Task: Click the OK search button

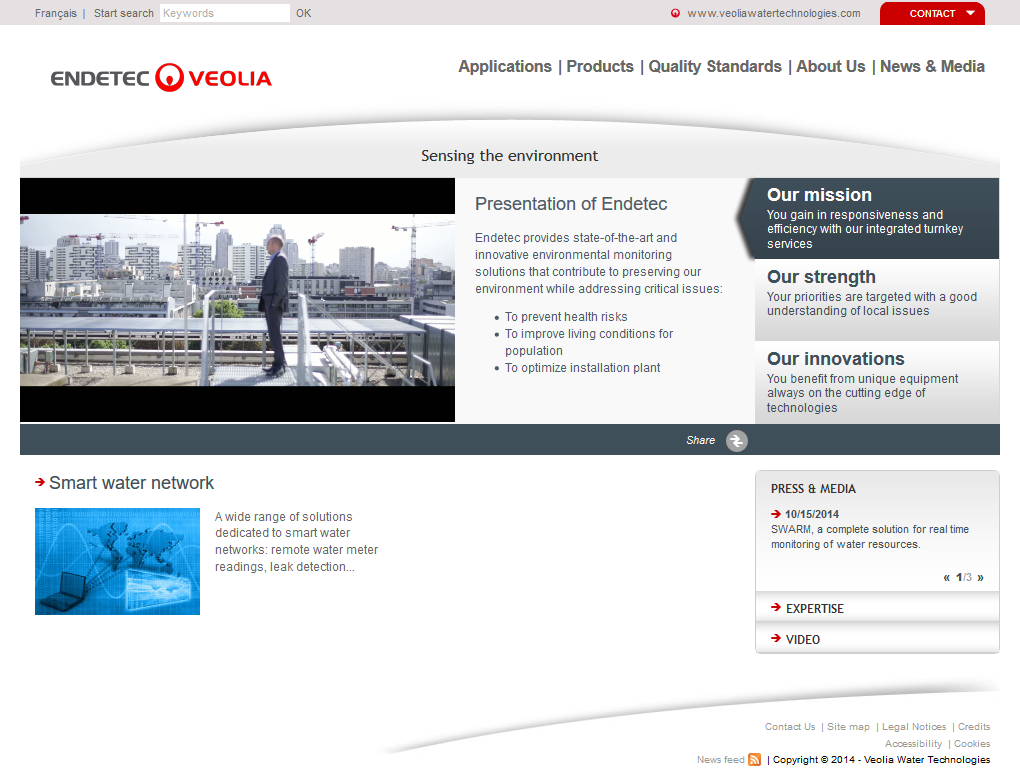Action: pyautogui.click(x=304, y=13)
